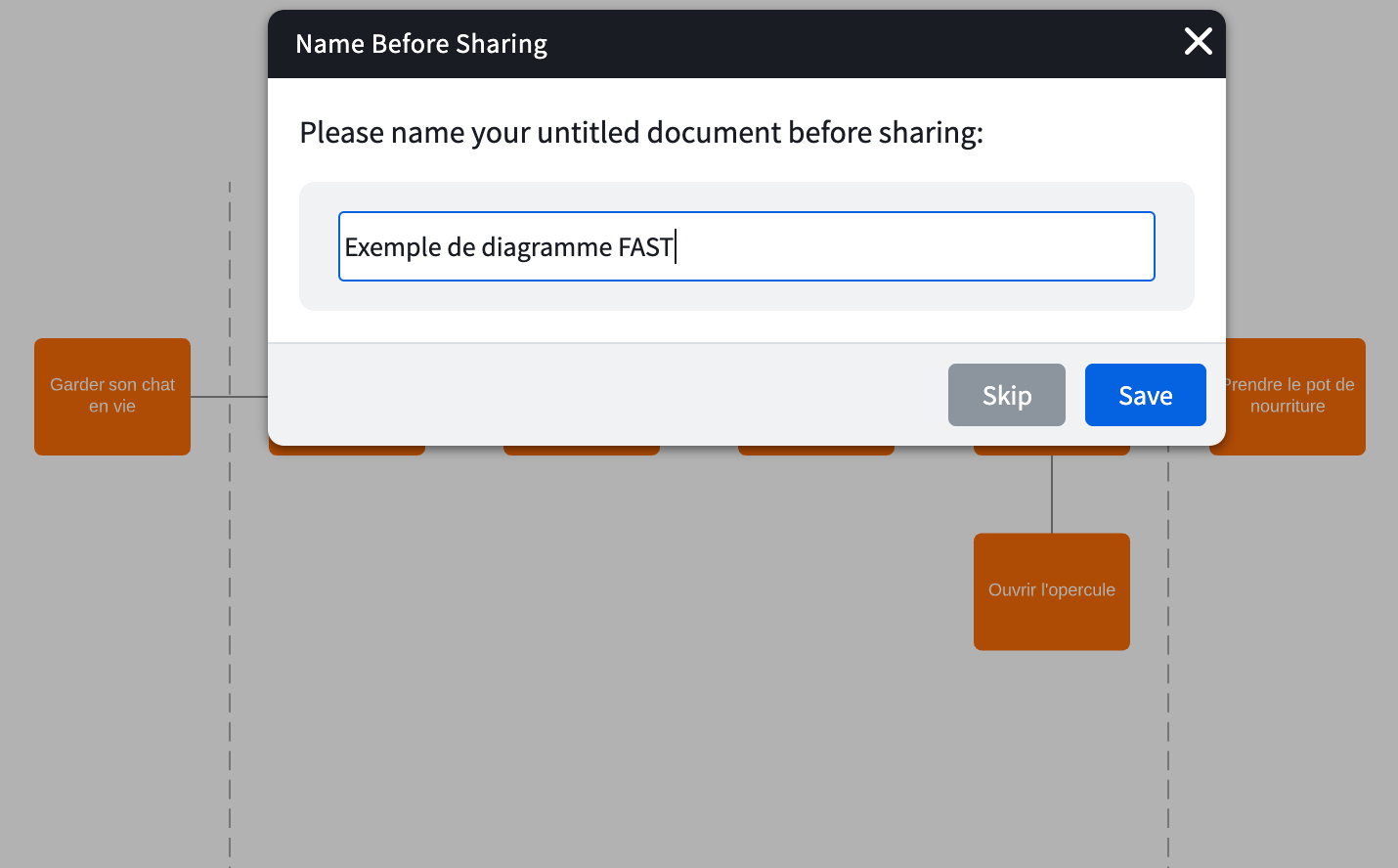
Task: Click the dialog title "Name Before Sharing"
Action: [x=421, y=43]
